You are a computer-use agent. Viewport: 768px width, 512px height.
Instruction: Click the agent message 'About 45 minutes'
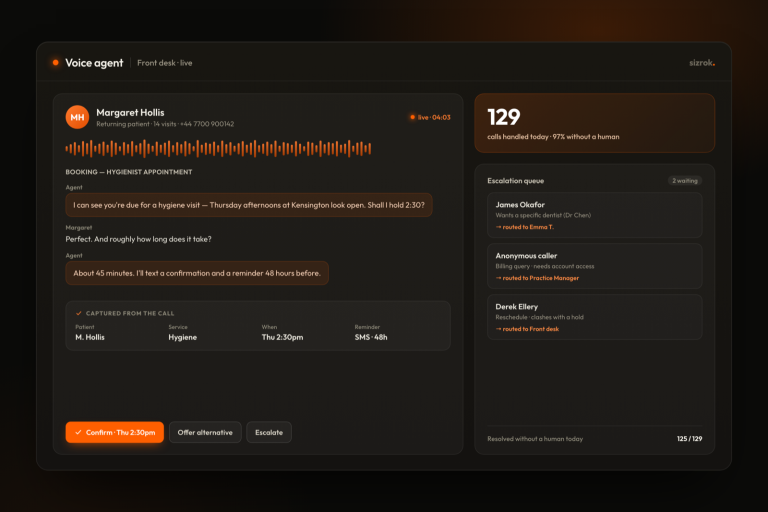click(197, 273)
